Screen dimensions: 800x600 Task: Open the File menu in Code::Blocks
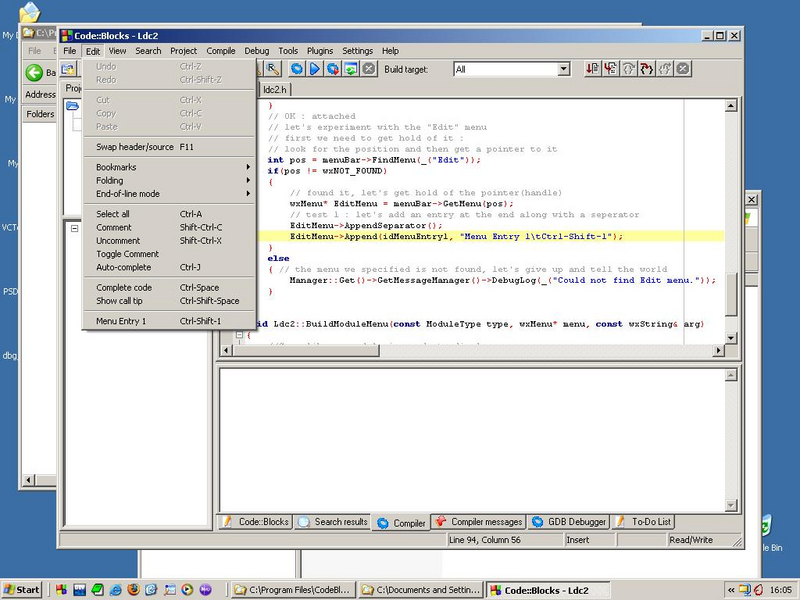(69, 51)
